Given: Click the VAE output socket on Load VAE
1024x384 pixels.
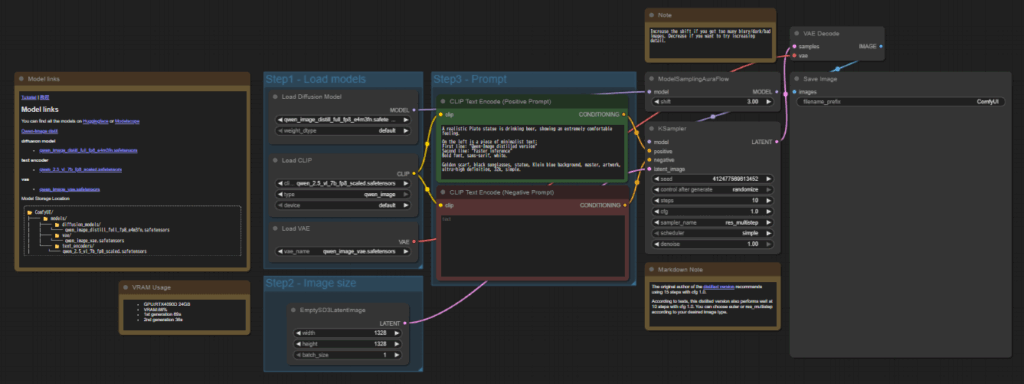Looking at the screenshot, I should 414,242.
